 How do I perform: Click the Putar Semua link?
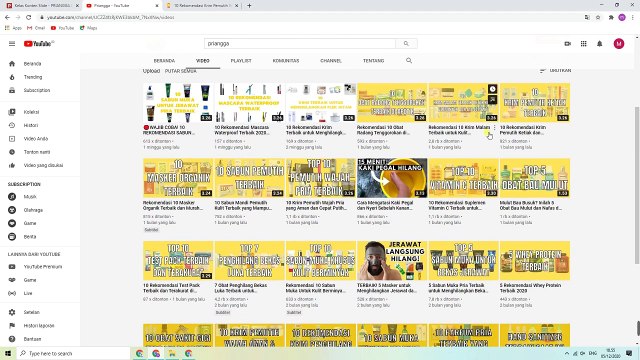coord(180,71)
